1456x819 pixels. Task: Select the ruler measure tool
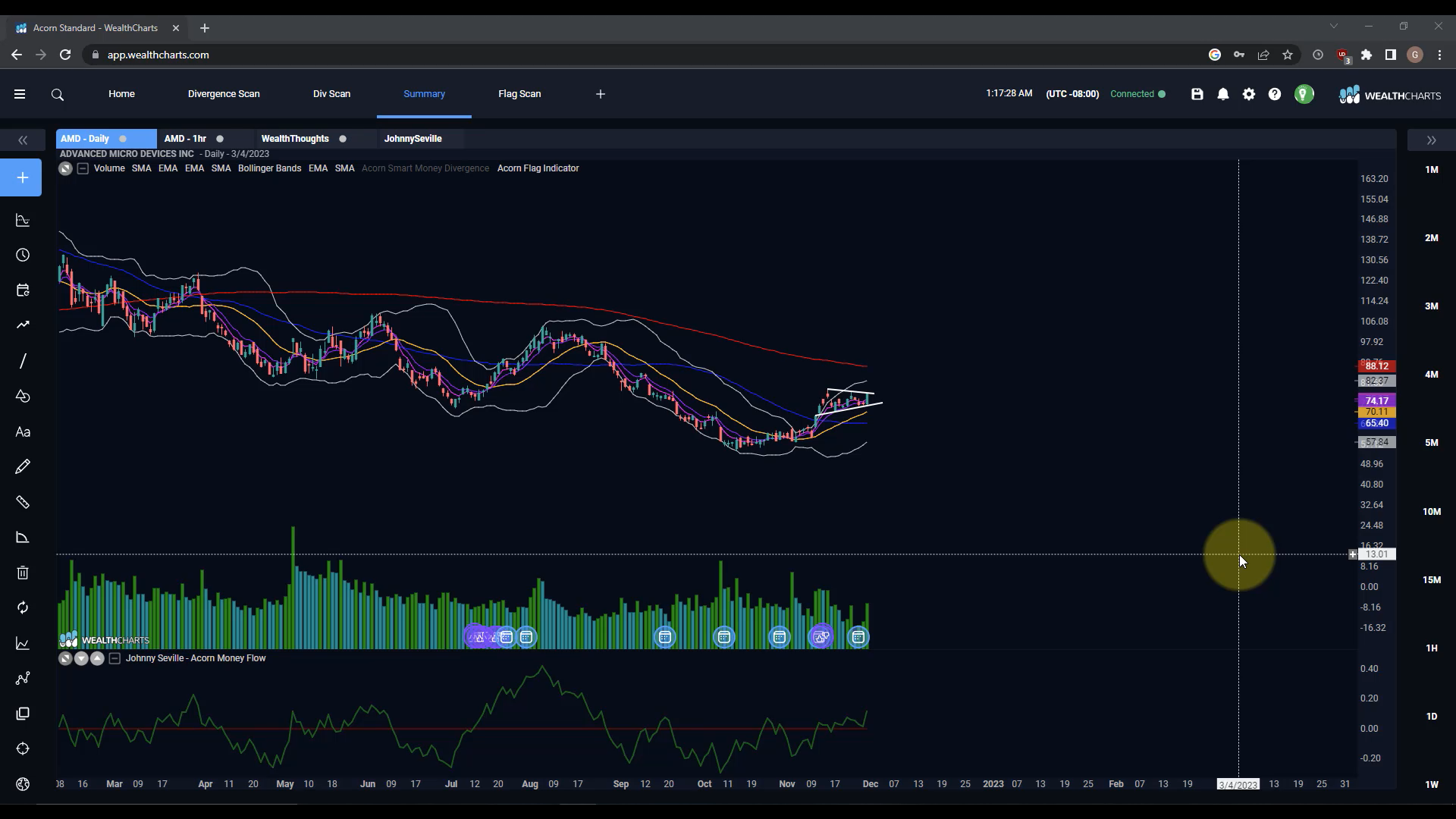pyautogui.click(x=23, y=502)
